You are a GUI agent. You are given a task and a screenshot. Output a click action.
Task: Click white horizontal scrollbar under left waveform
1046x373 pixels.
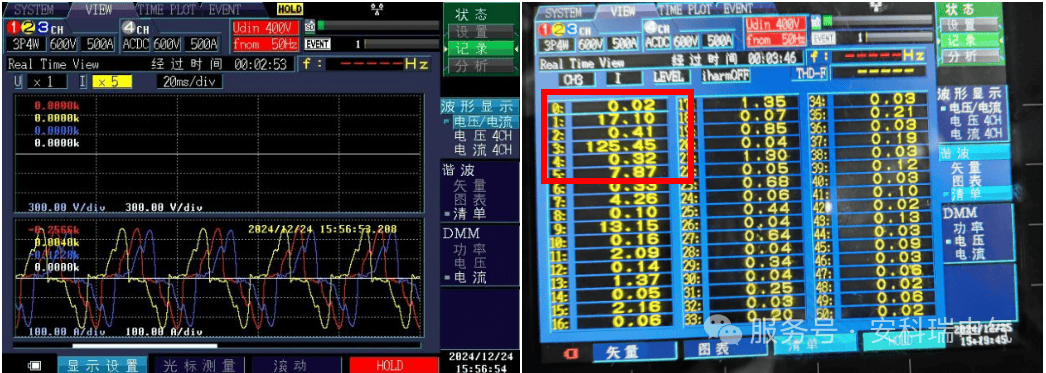point(145,346)
